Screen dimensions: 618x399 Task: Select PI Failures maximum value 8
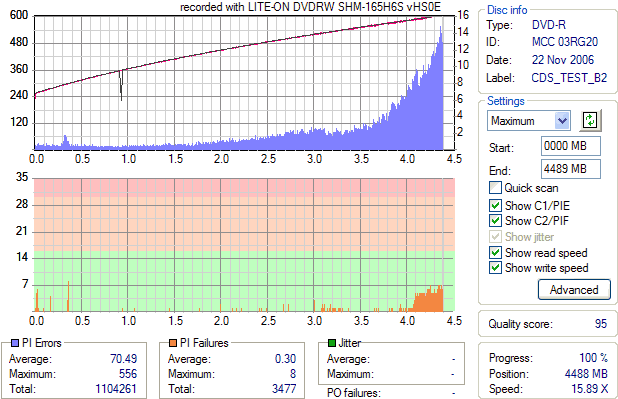click(293, 373)
